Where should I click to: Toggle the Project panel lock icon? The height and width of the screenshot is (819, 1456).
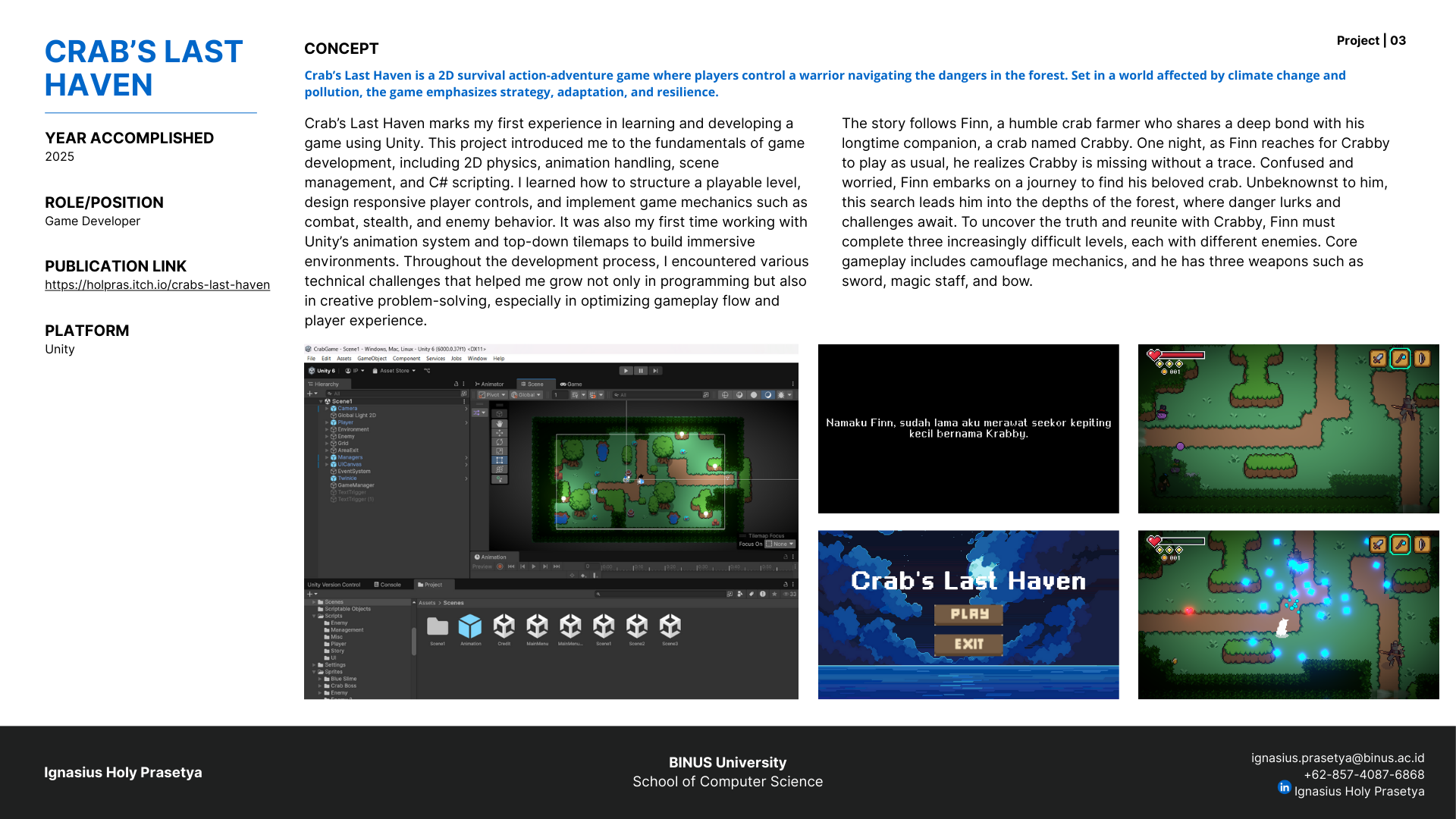[786, 585]
